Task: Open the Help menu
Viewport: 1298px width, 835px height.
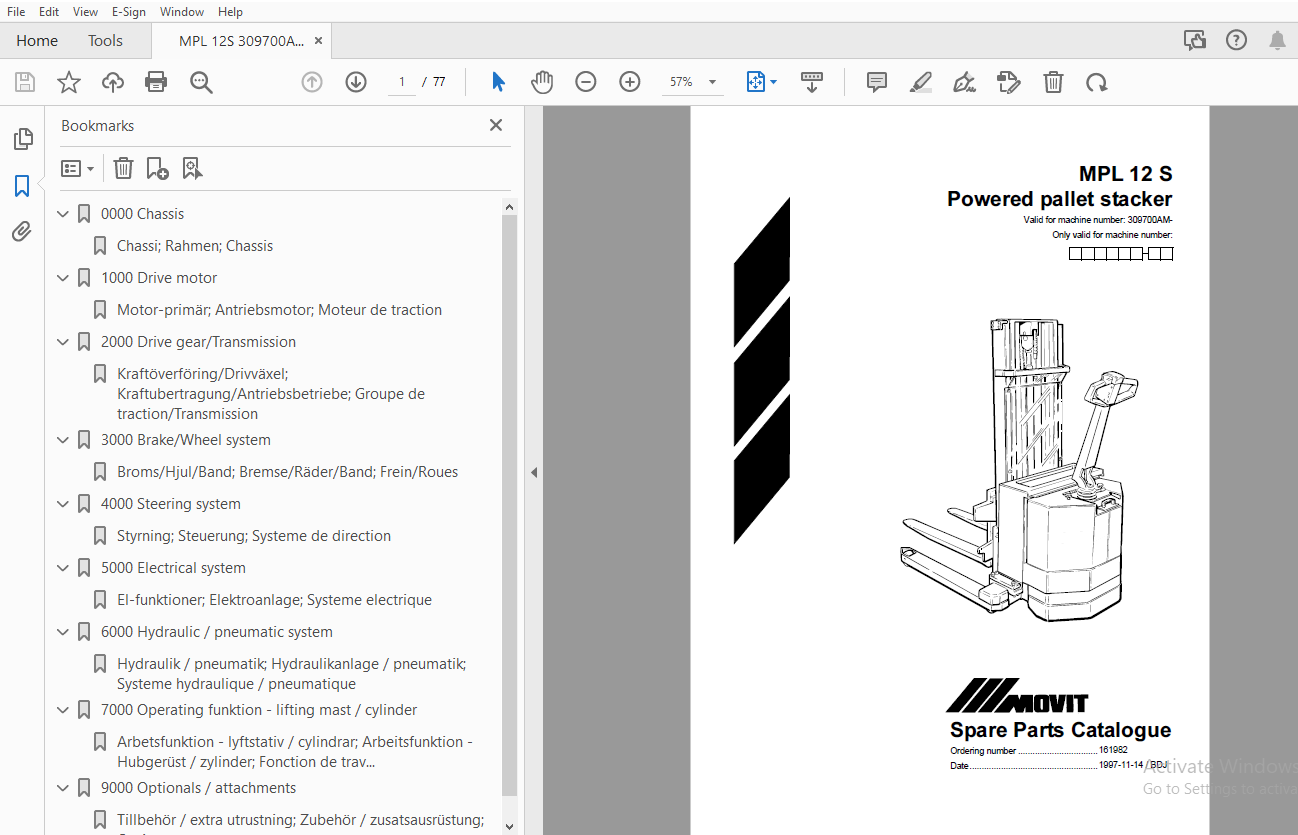Action: [230, 12]
